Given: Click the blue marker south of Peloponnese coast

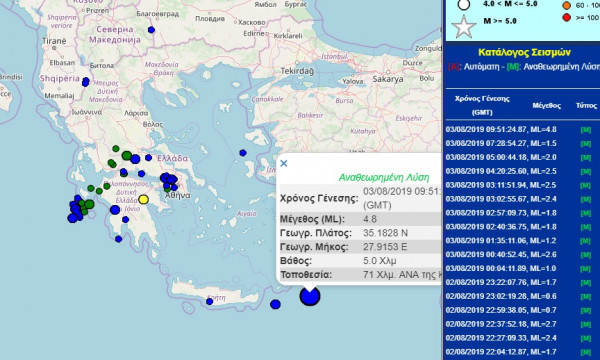Looking at the screenshot, I should [119, 239].
